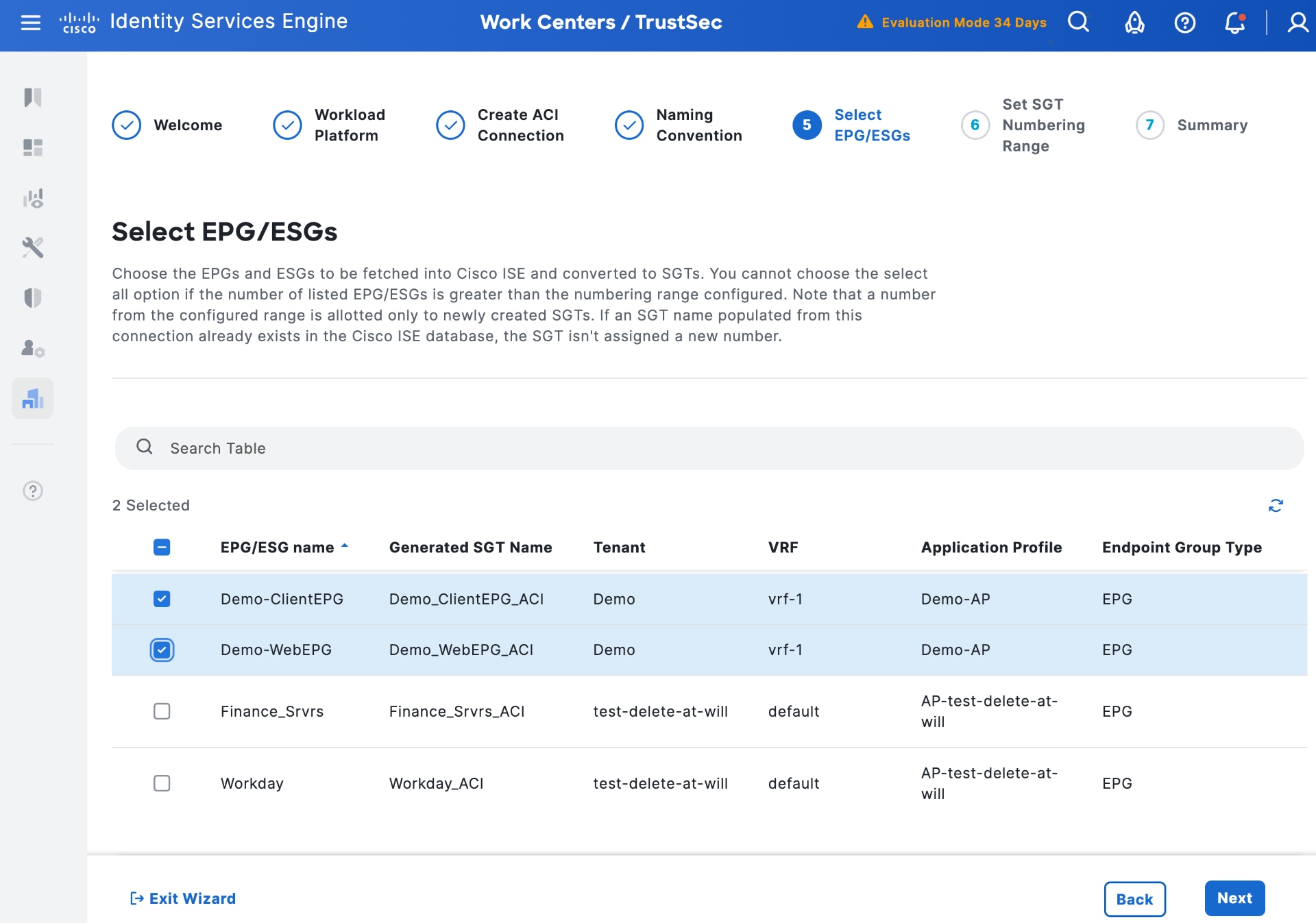This screenshot has width=1316, height=923.
Task: Click Next to continue the wizard
Action: pyautogui.click(x=1234, y=898)
